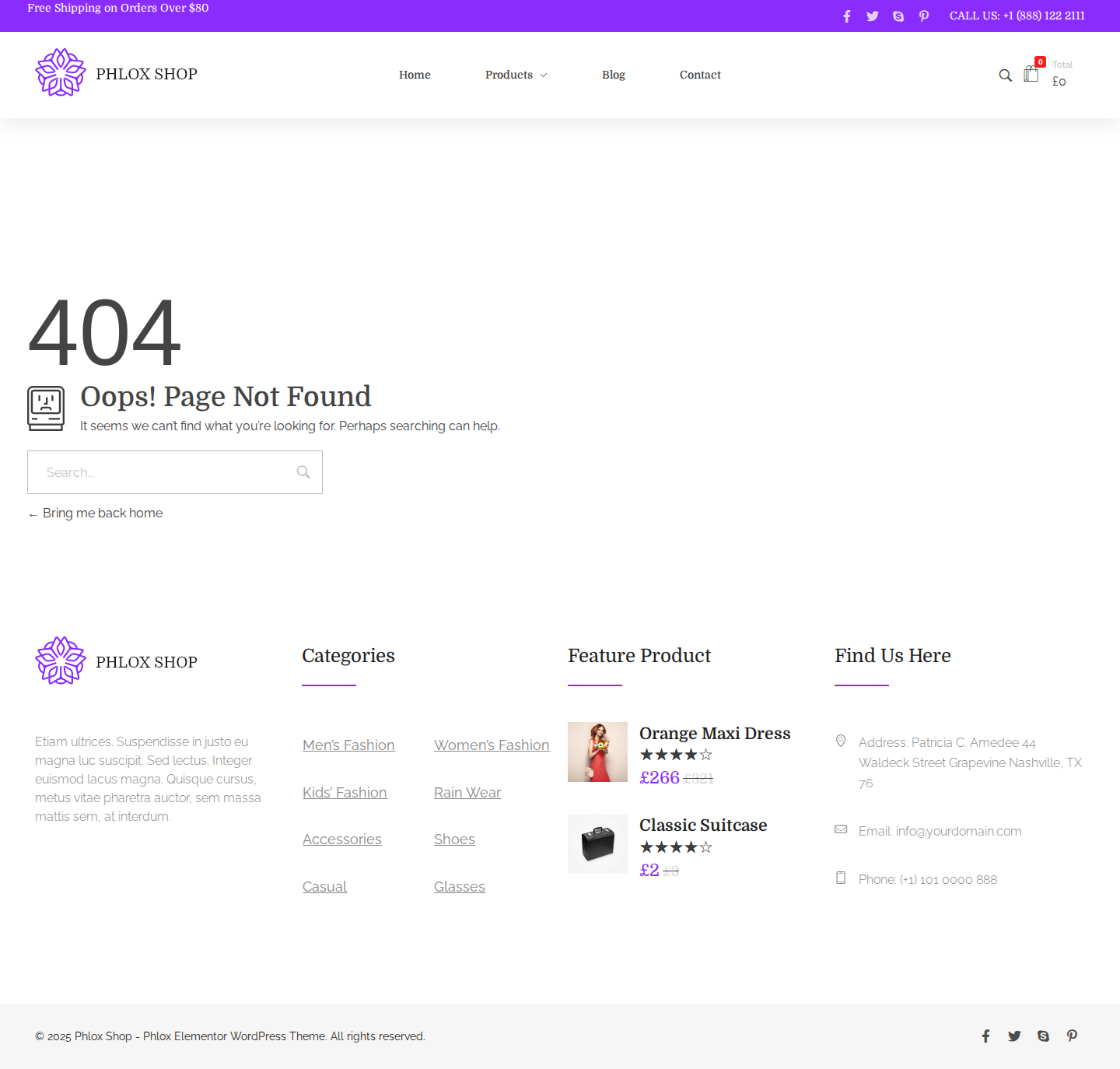Focus the Search input field
This screenshot has width=1120, height=1069.
163,472
